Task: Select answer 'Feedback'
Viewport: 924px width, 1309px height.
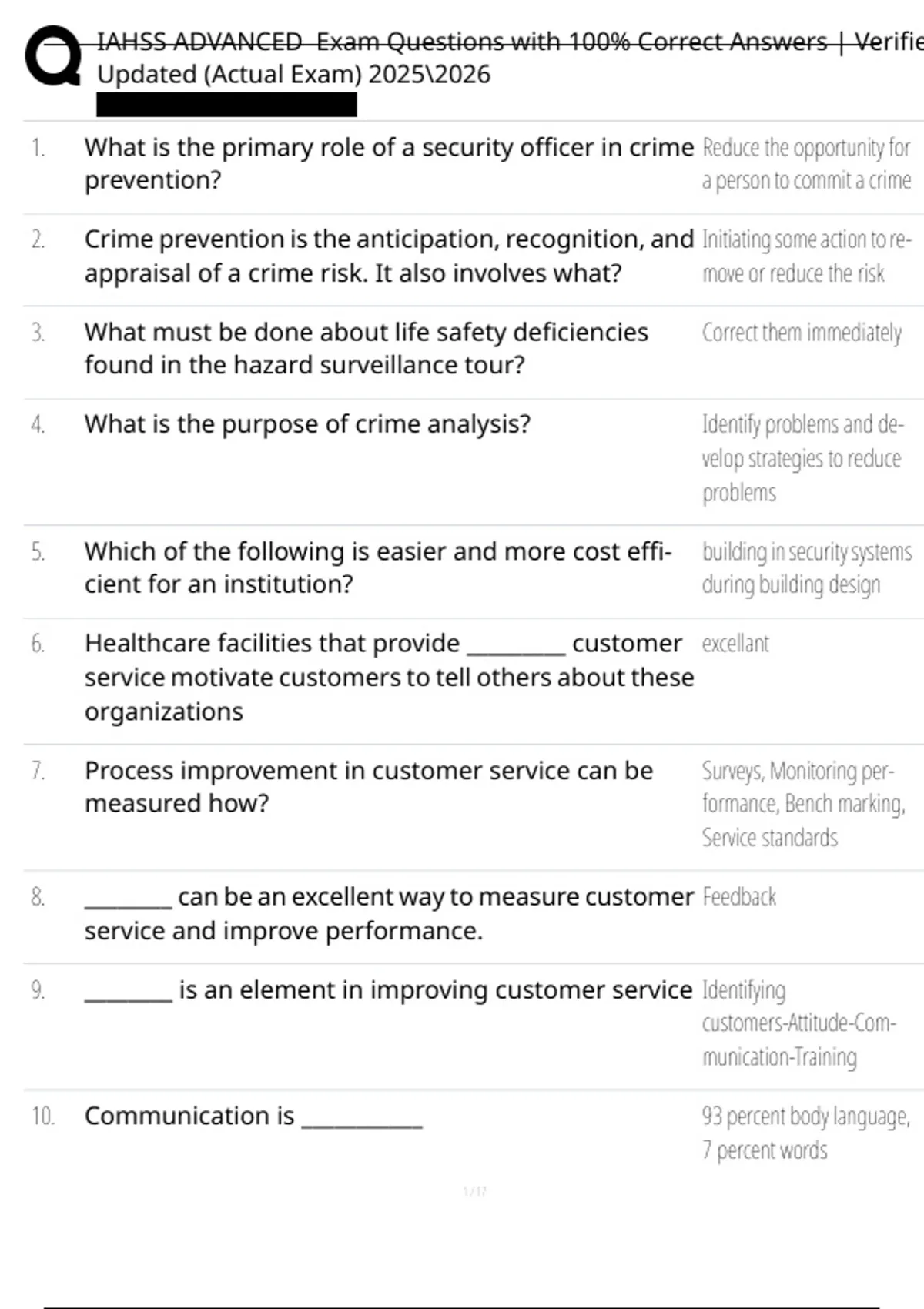Action: [739, 897]
